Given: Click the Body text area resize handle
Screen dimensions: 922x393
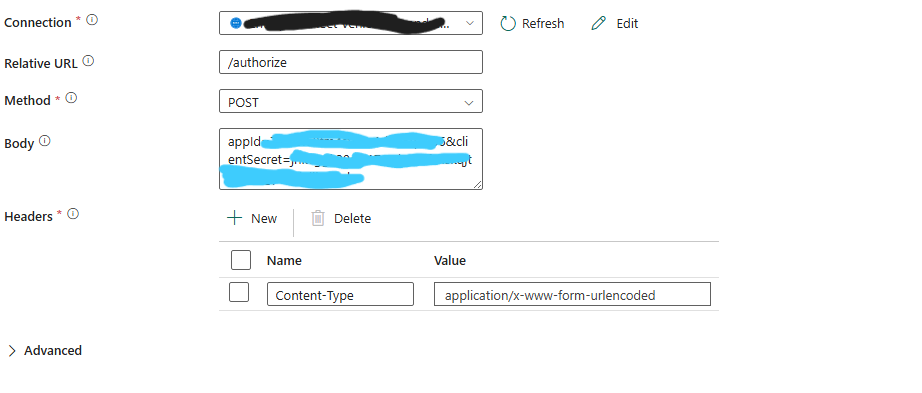Looking at the screenshot, I should [x=477, y=185].
